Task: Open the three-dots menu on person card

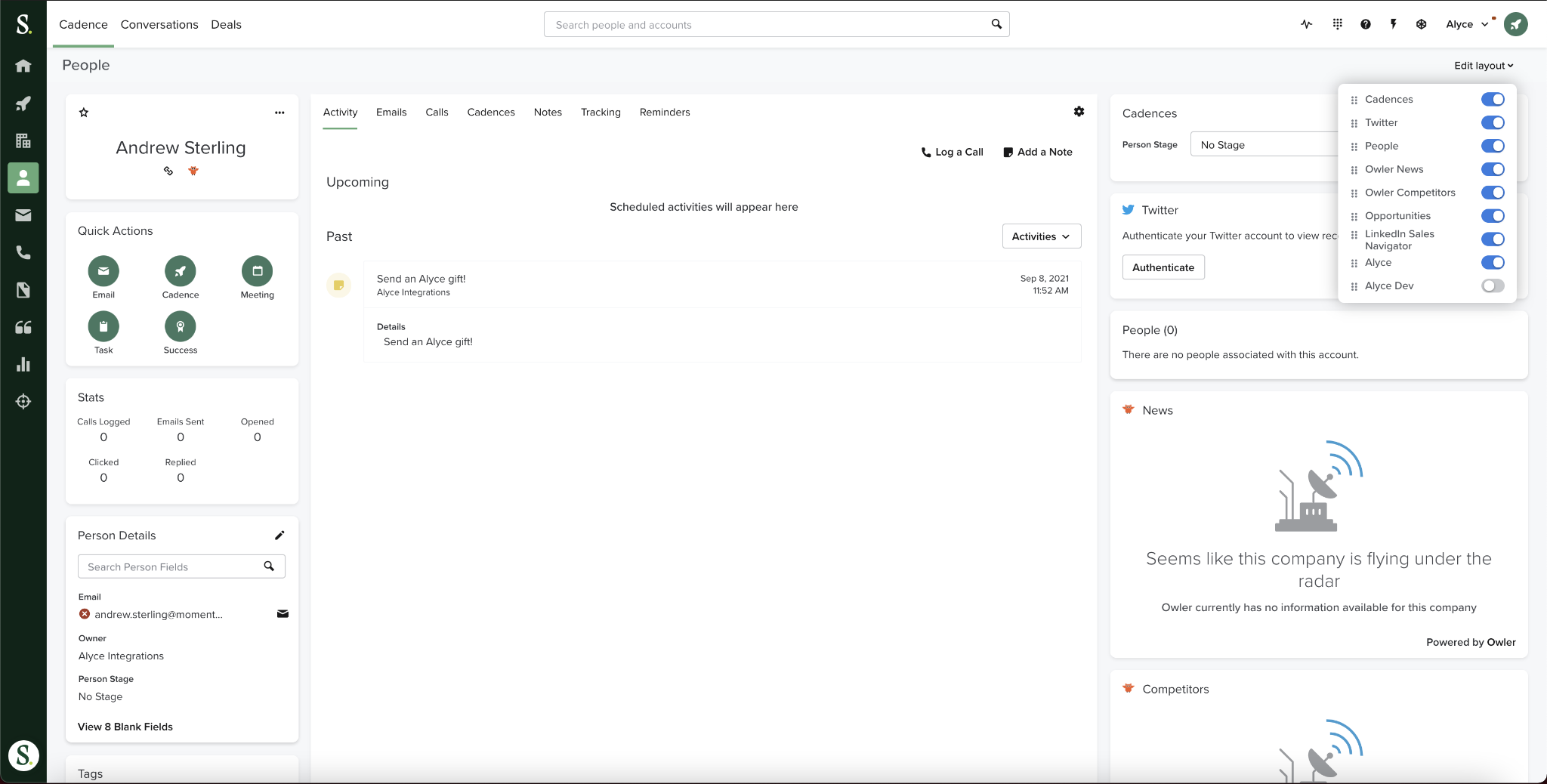Action: [x=279, y=113]
